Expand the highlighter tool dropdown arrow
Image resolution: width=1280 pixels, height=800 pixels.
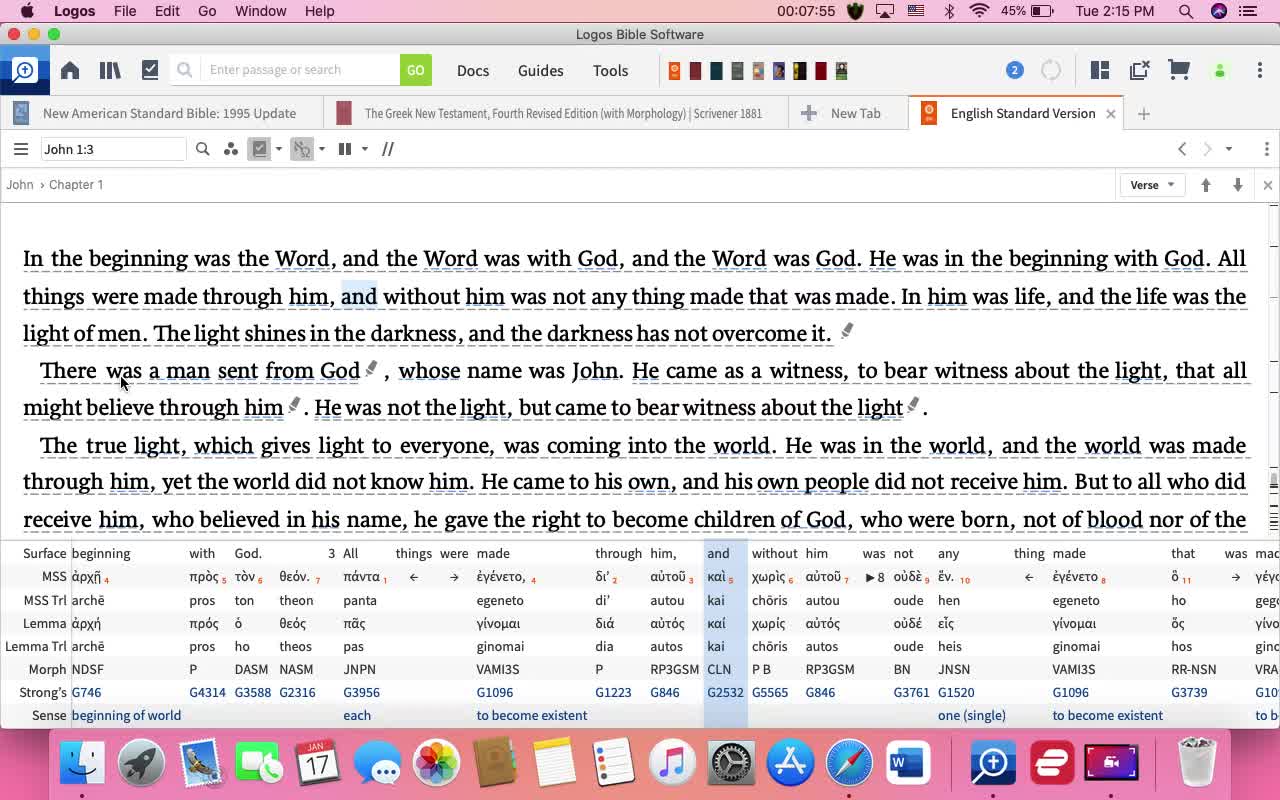click(322, 149)
